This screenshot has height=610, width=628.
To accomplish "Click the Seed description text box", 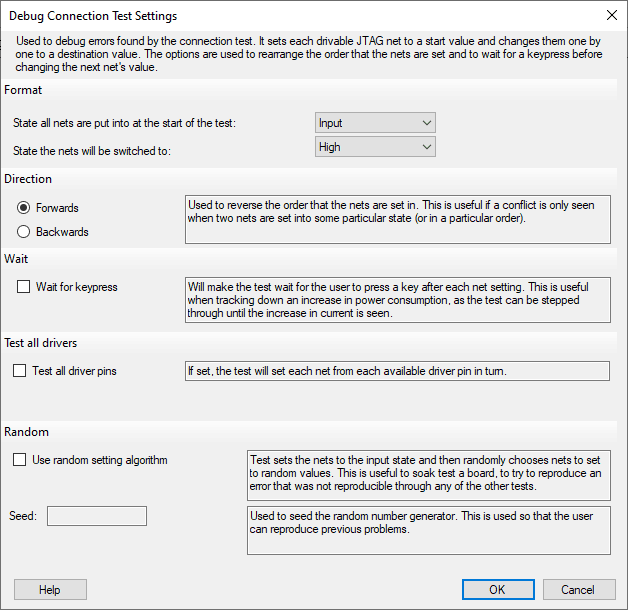I will (x=429, y=530).
